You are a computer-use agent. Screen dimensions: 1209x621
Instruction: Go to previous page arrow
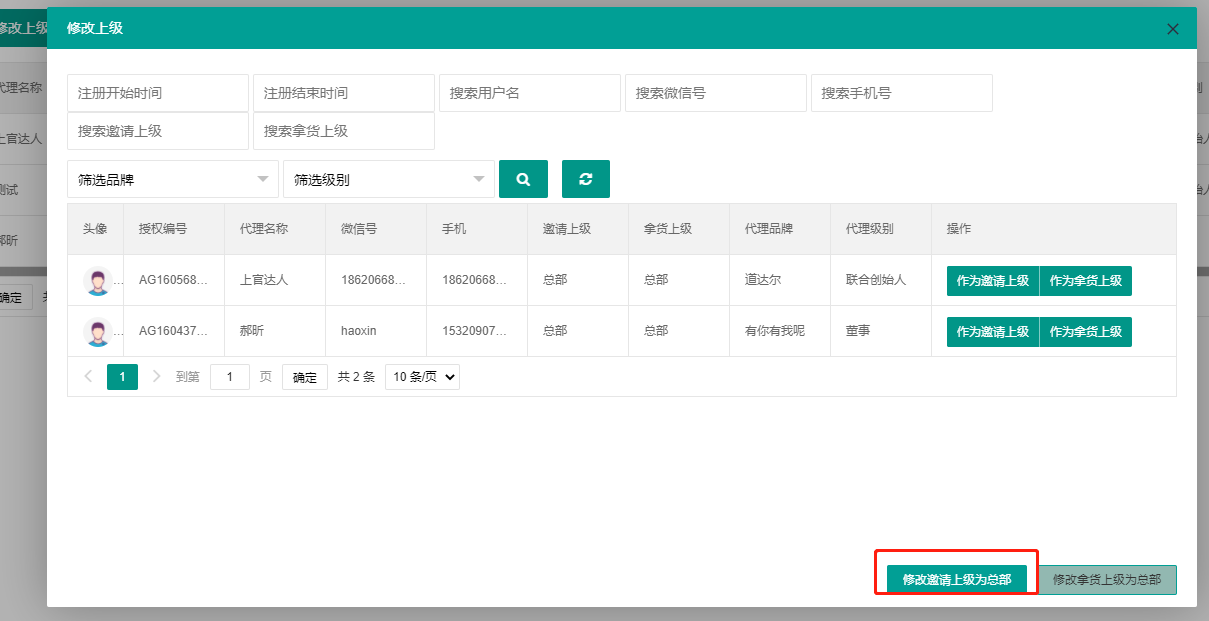pos(88,377)
